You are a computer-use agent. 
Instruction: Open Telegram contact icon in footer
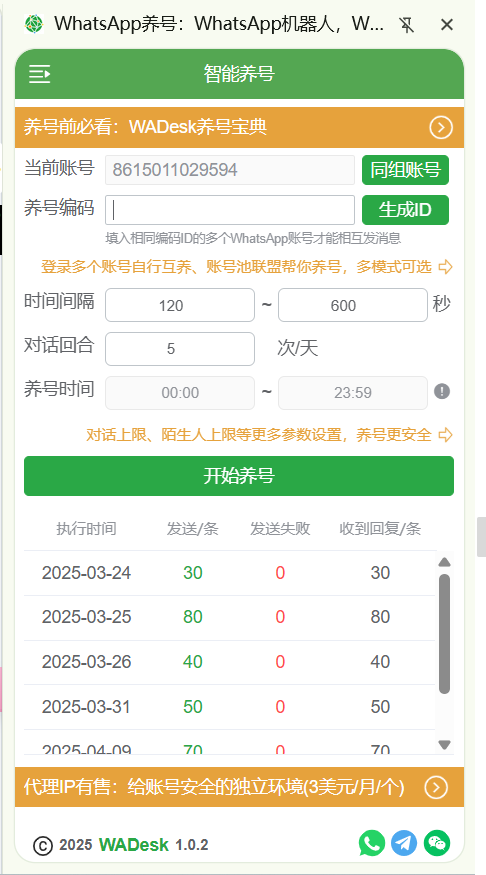[404, 843]
